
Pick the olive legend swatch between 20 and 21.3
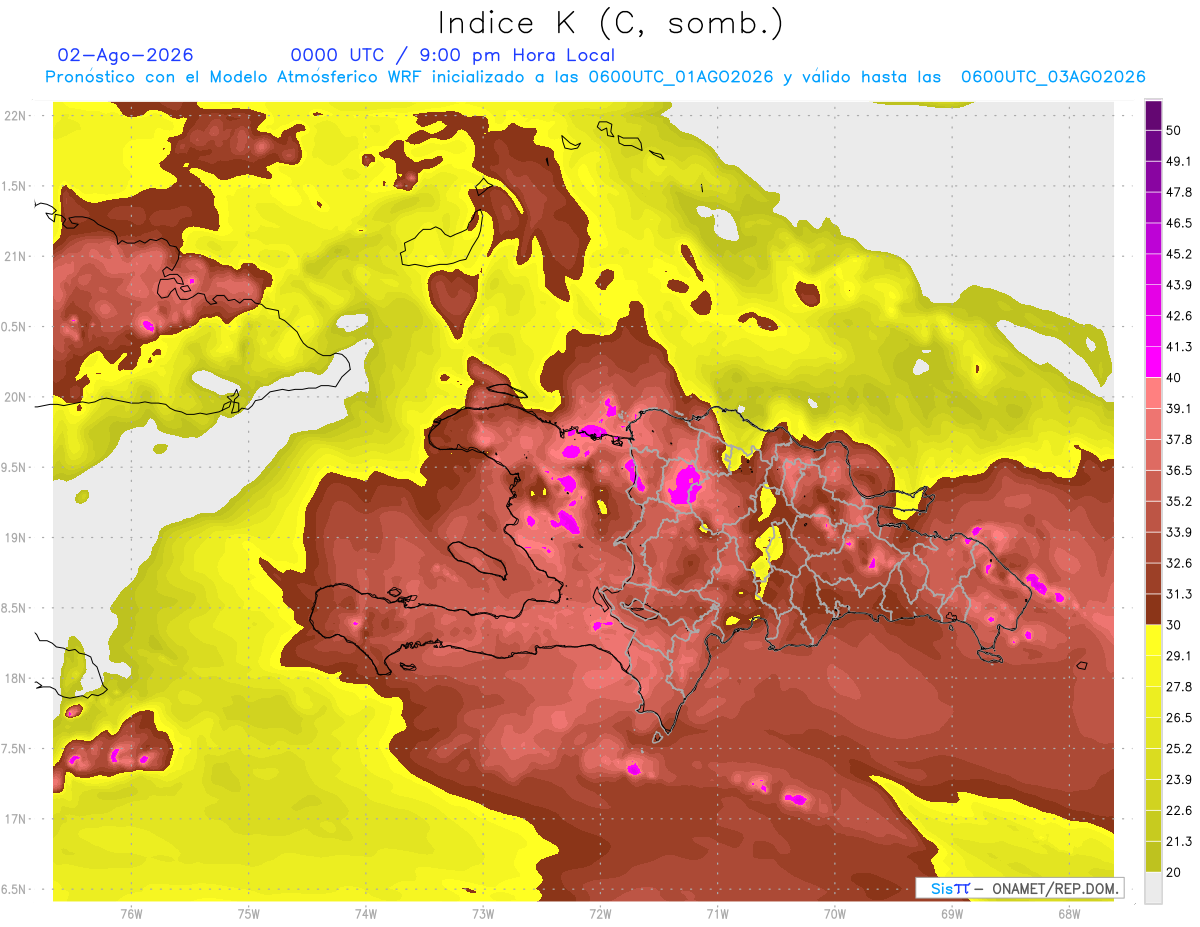(1153, 857)
